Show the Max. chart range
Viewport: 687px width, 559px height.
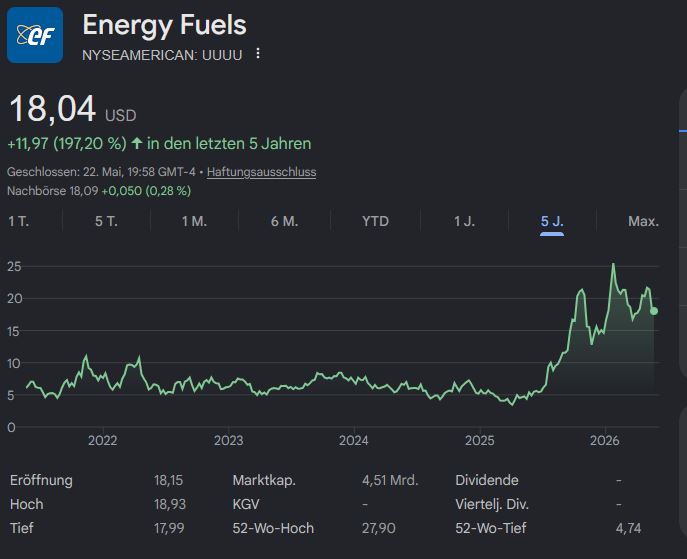click(x=643, y=221)
